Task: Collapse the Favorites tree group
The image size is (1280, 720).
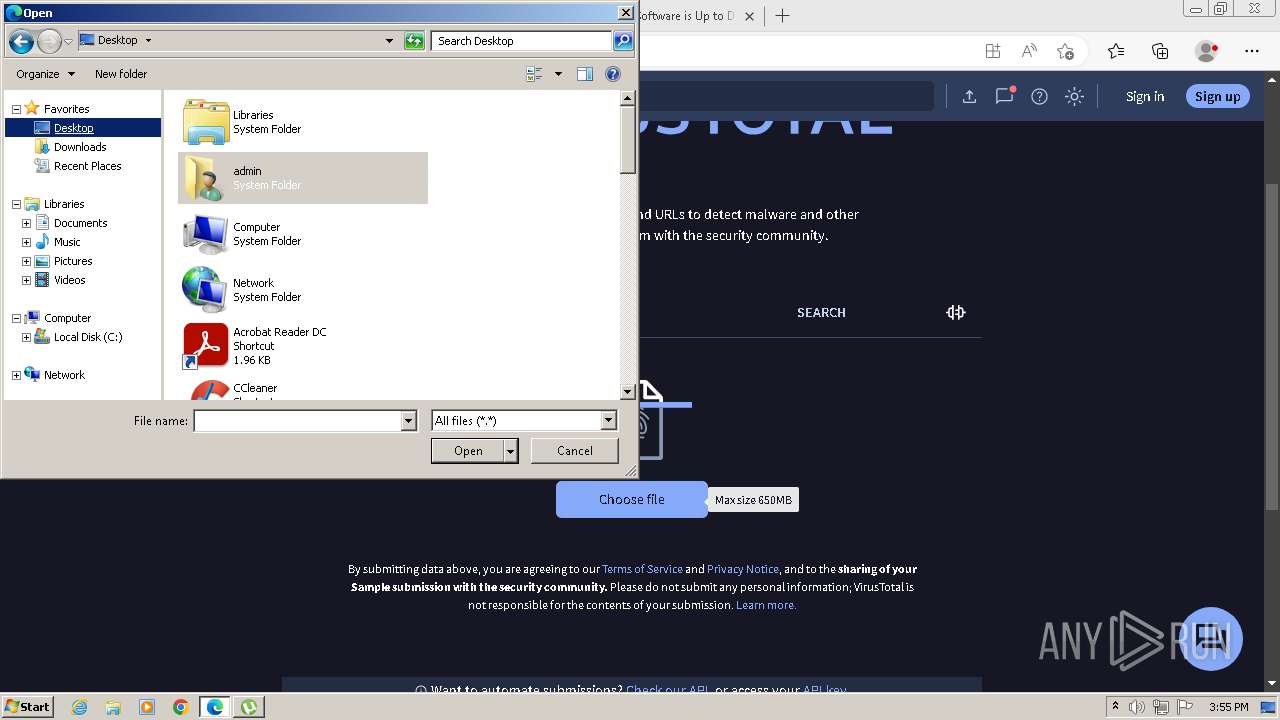Action: (16, 109)
